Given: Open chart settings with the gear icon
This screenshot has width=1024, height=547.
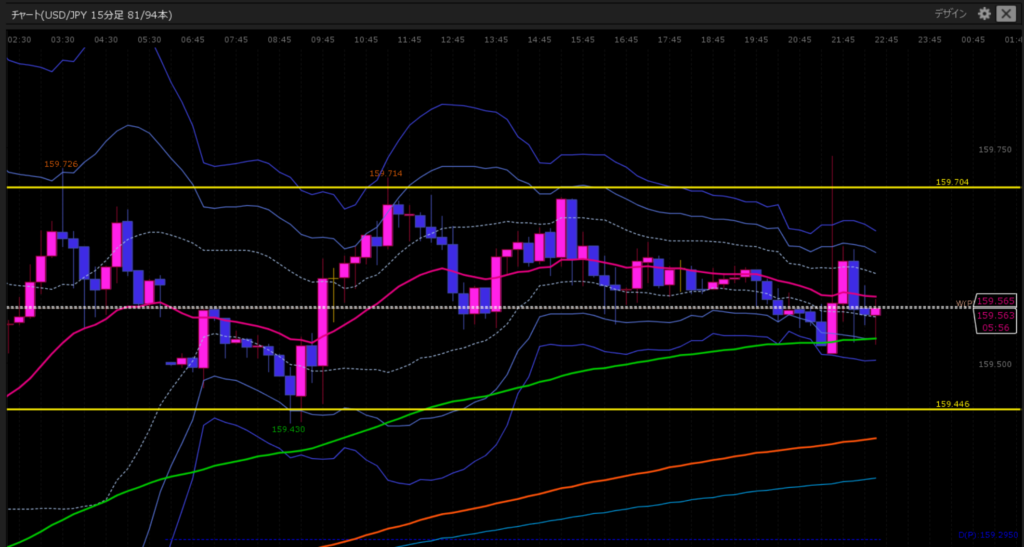Looking at the screenshot, I should (x=984, y=13).
